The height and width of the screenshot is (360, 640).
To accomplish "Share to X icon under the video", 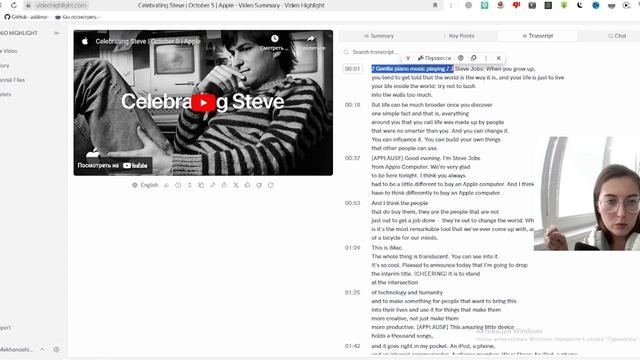I will (236, 185).
